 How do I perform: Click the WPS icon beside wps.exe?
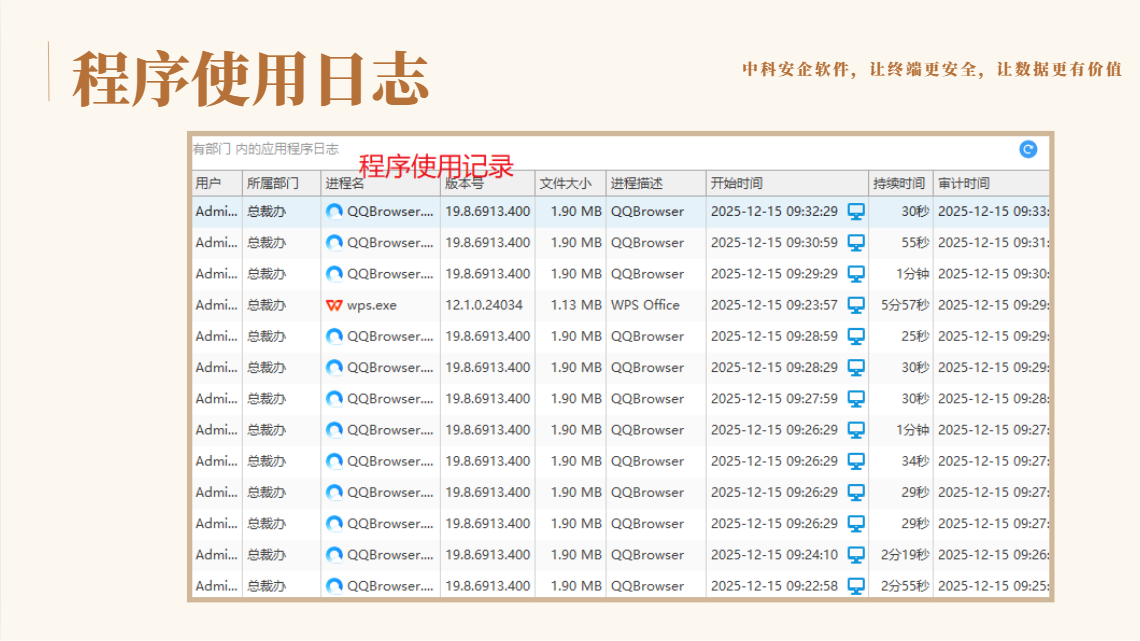point(334,305)
